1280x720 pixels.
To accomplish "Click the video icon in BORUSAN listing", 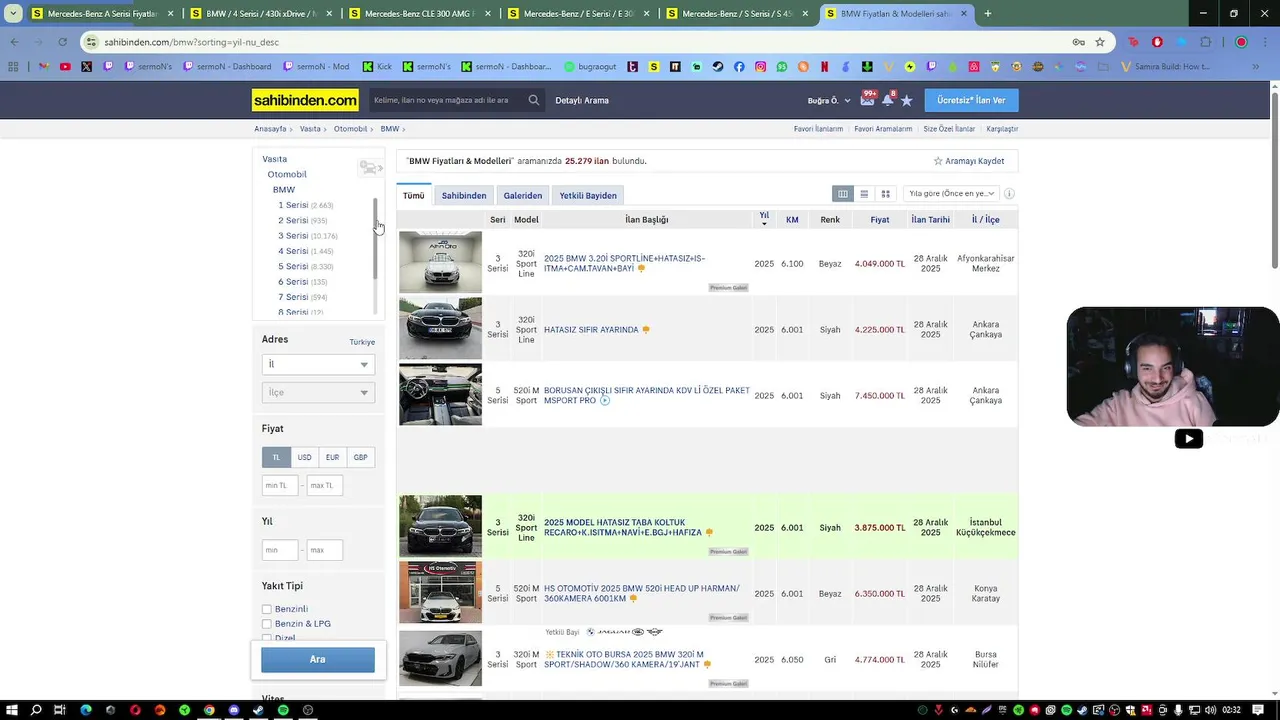I will pos(604,401).
